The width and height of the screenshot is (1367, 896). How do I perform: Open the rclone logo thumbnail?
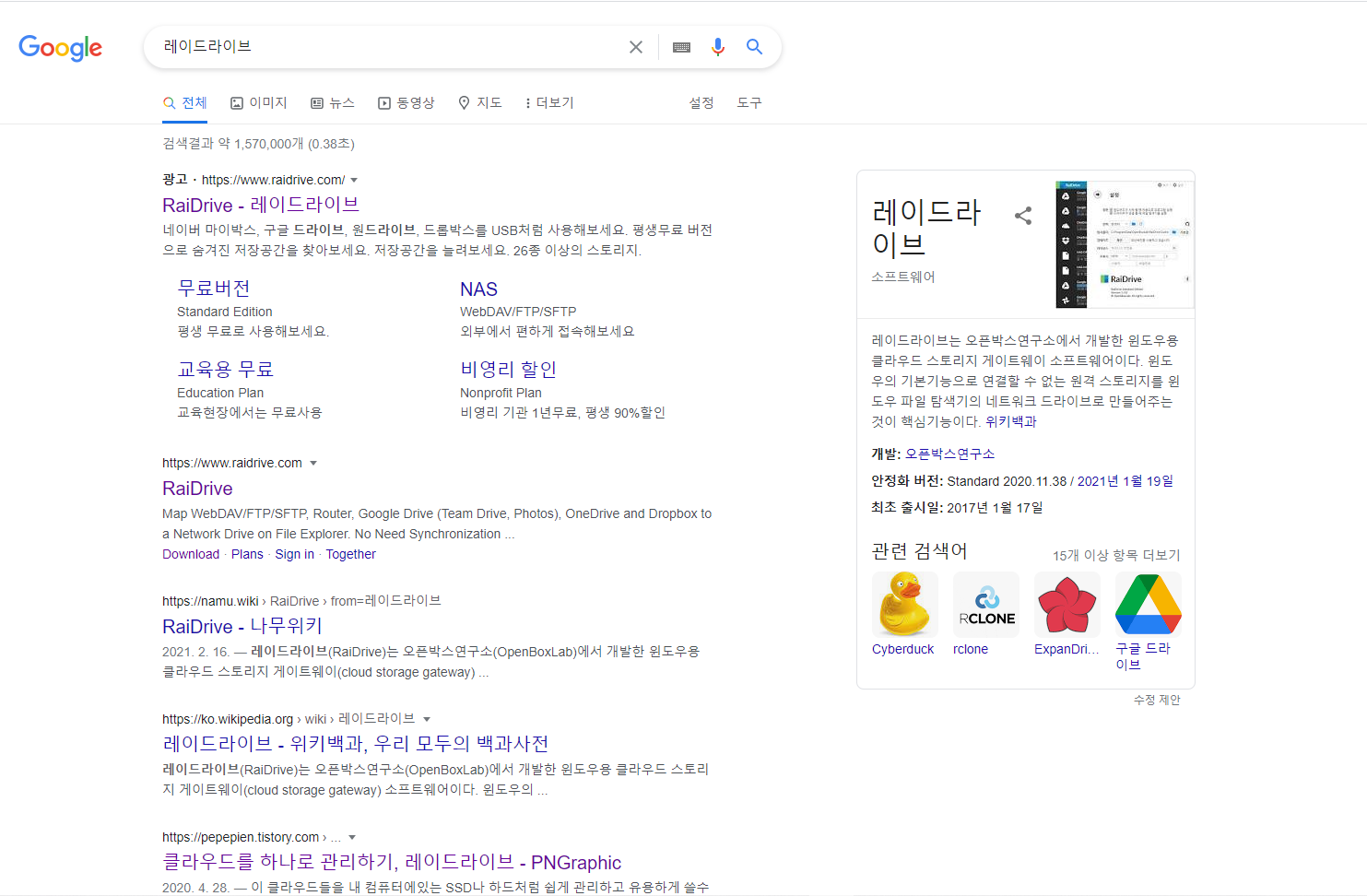pos(986,605)
